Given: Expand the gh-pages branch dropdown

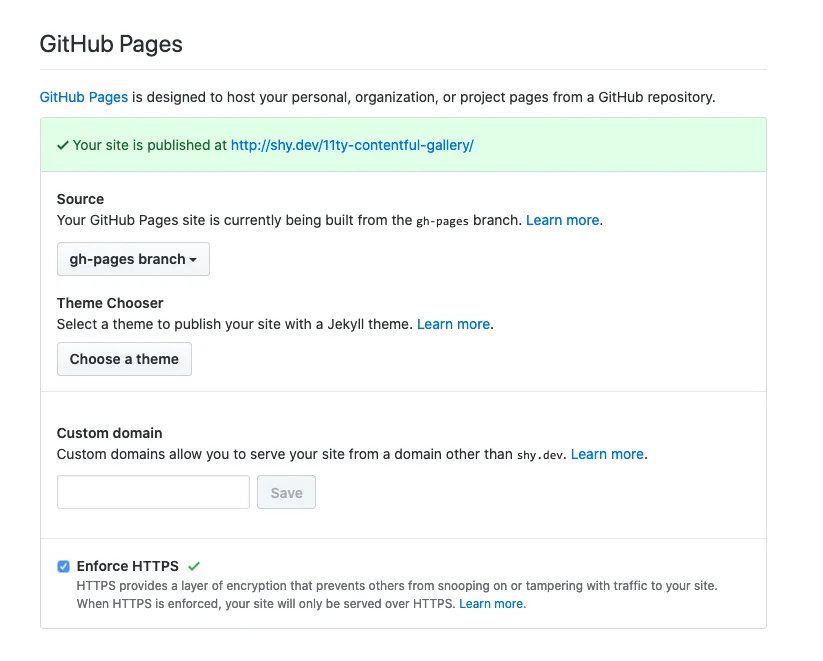Looking at the screenshot, I should click(133, 259).
